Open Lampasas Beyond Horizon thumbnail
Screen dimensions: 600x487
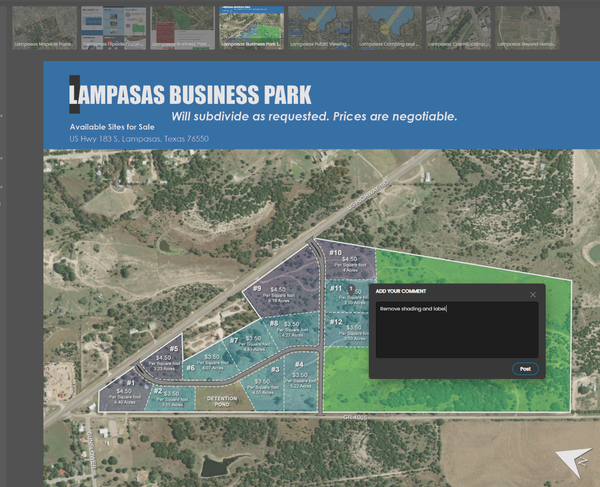click(x=527, y=28)
